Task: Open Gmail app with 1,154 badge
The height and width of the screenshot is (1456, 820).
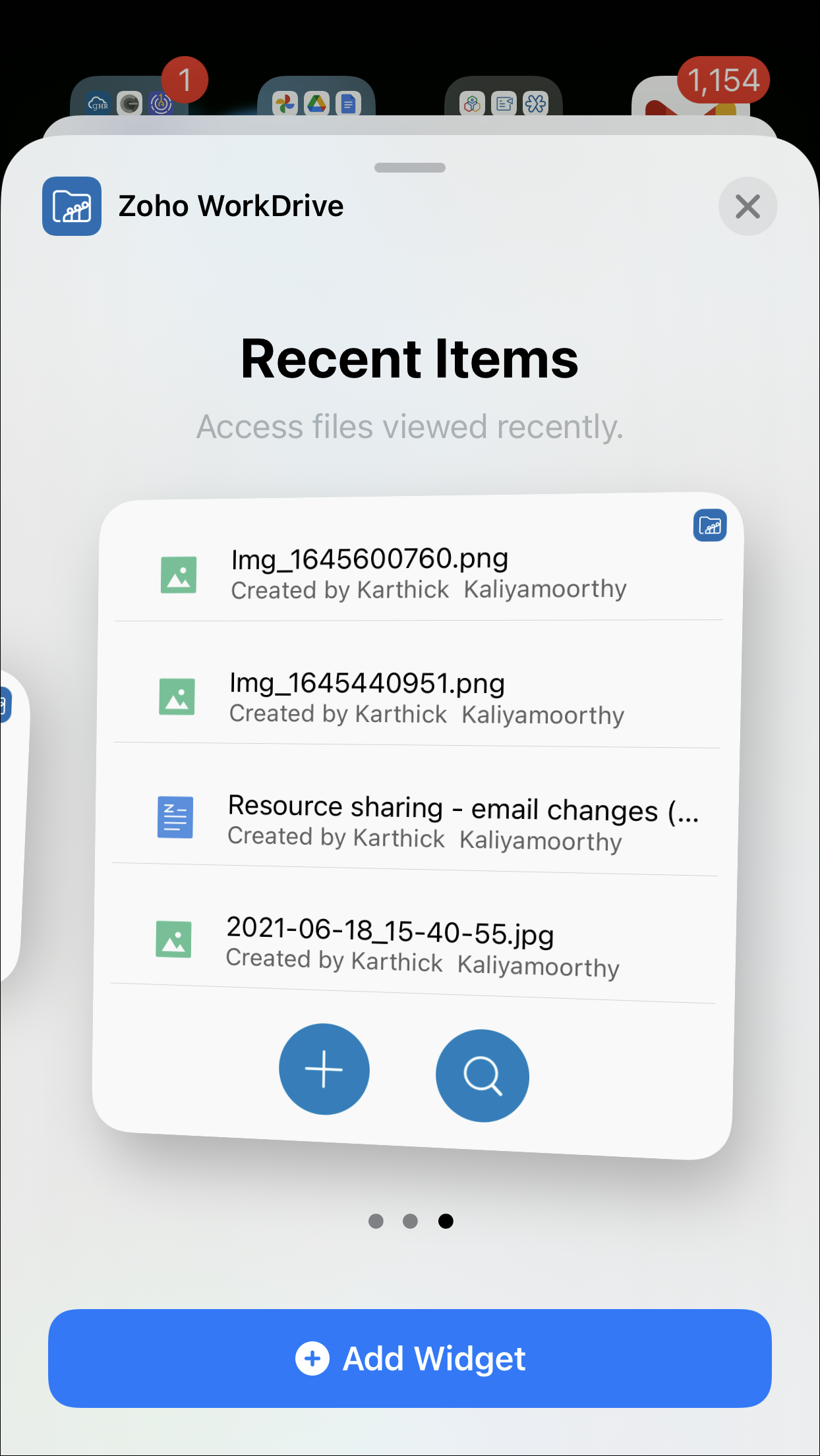Action: click(x=691, y=96)
